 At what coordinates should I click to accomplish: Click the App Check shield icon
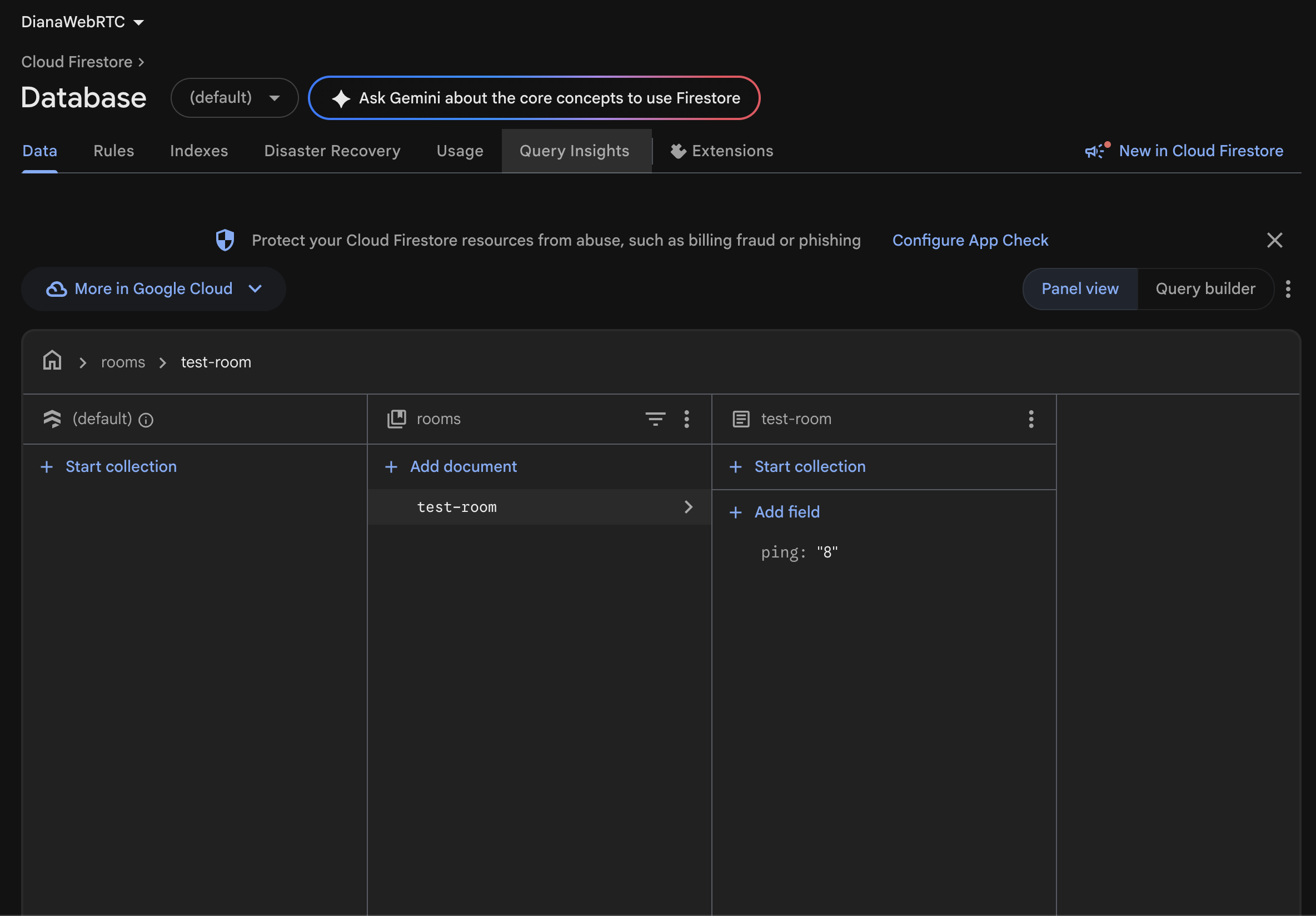(225, 240)
